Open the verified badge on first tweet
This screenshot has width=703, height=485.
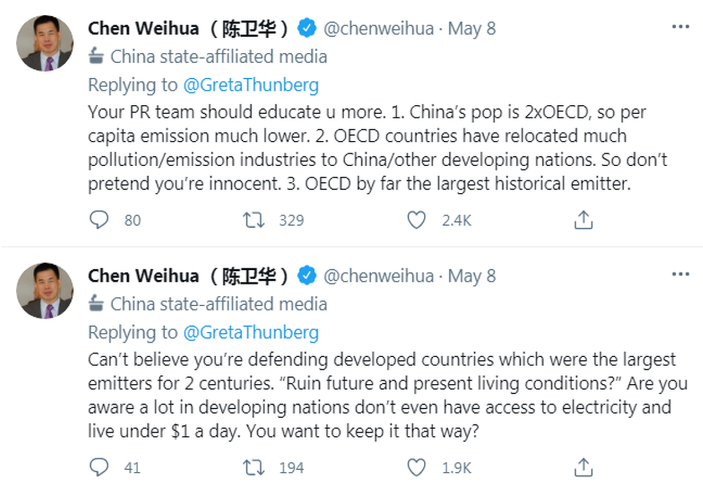click(308, 28)
